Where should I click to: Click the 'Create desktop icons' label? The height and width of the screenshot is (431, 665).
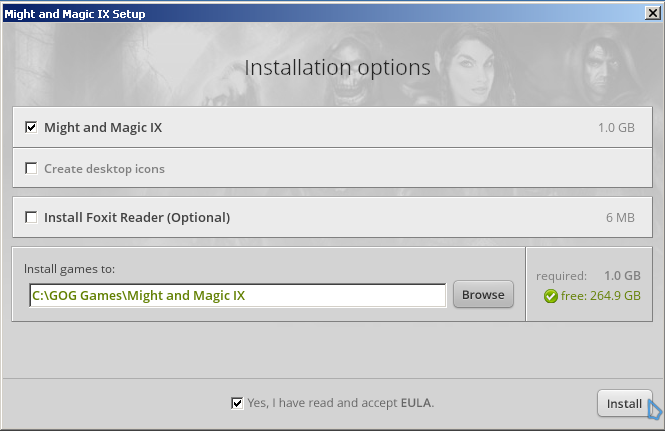click(104, 169)
